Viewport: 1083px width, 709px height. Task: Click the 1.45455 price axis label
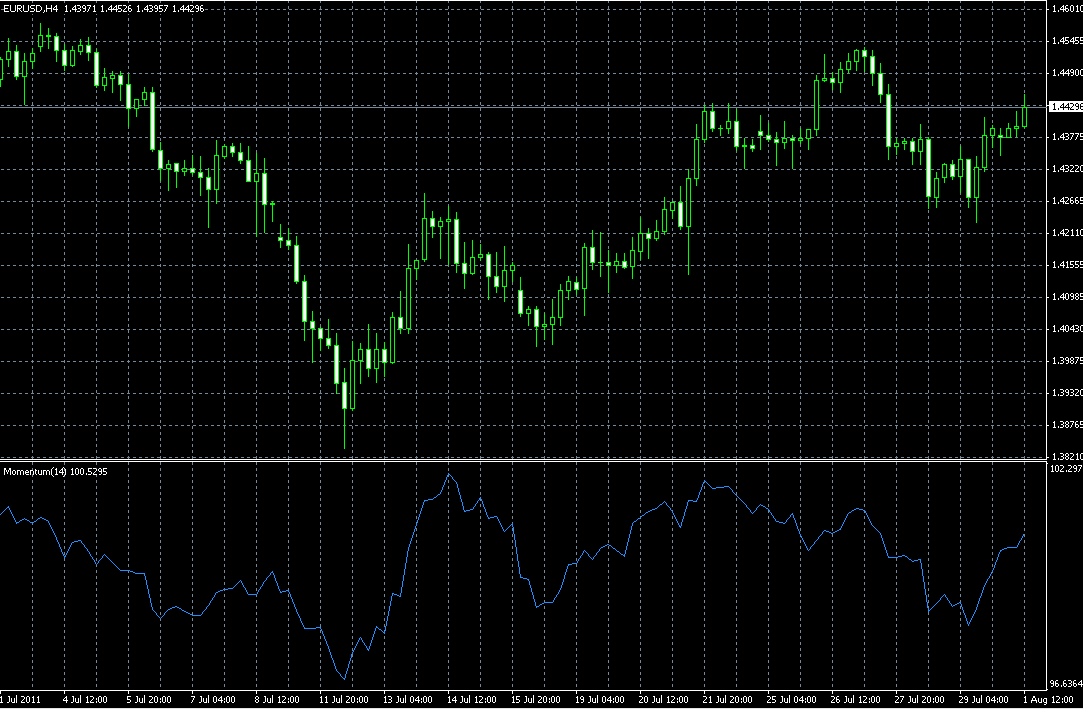1066,41
